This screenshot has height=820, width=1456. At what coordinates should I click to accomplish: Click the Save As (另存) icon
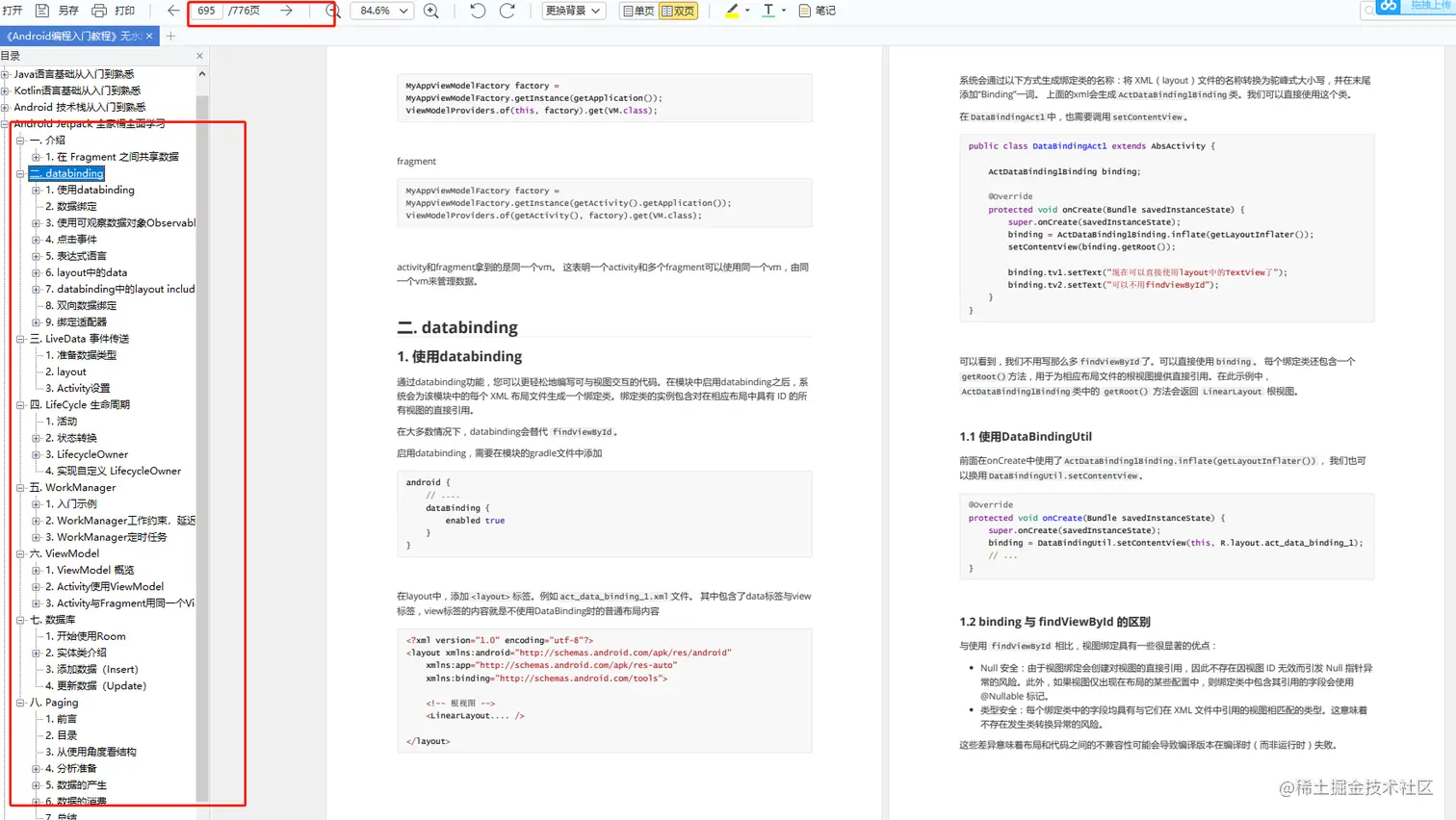point(41,11)
